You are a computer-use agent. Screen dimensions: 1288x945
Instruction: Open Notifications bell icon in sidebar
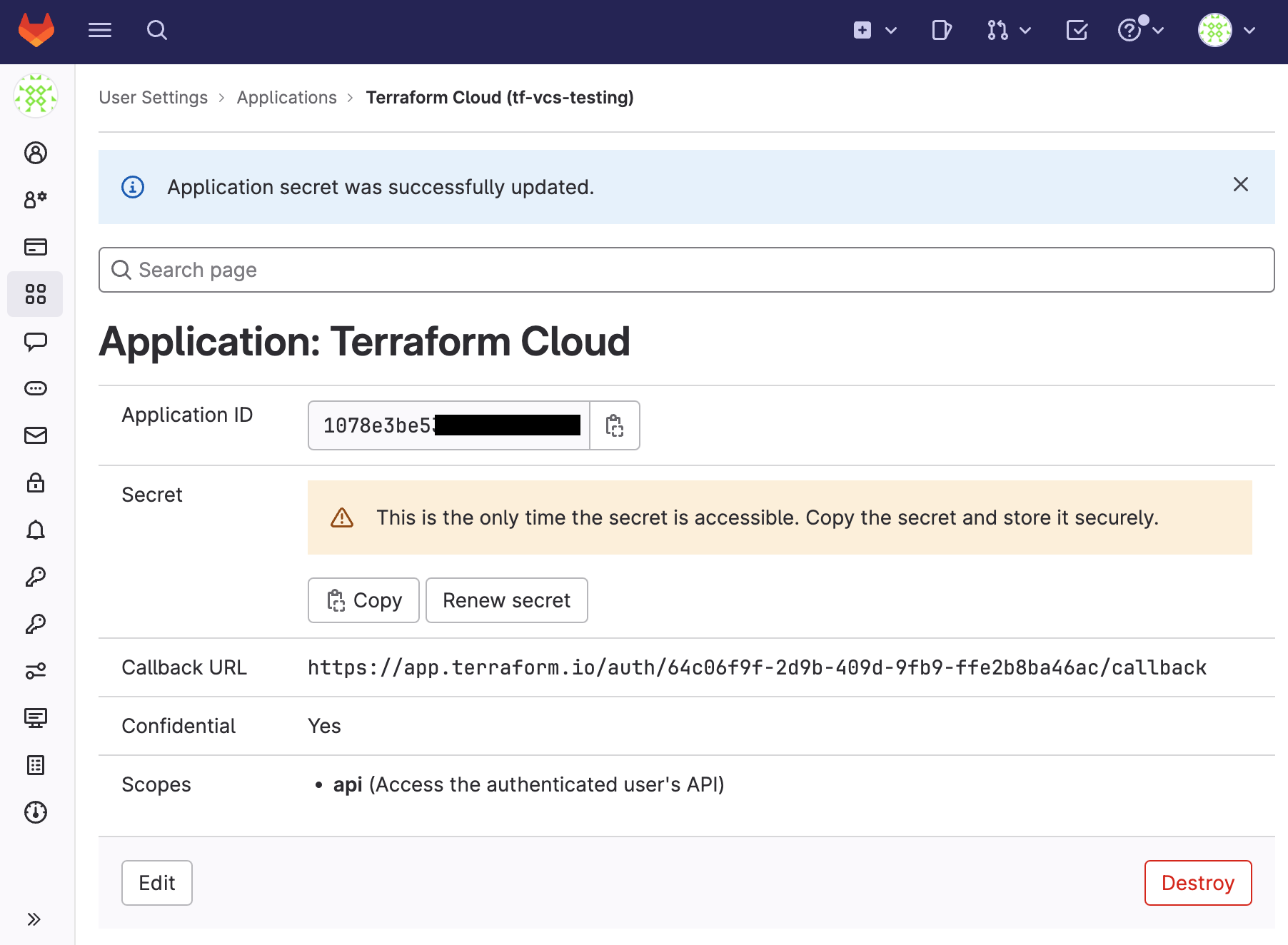[36, 530]
